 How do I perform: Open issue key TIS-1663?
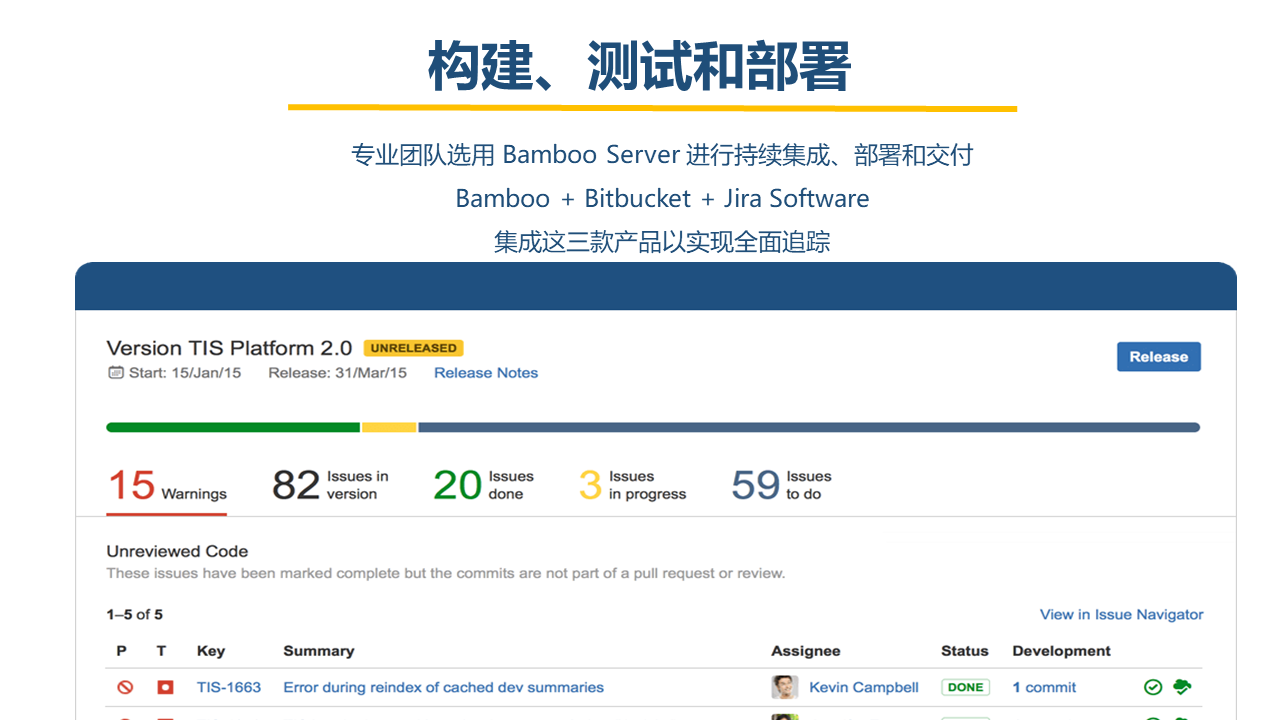pyautogui.click(x=229, y=688)
